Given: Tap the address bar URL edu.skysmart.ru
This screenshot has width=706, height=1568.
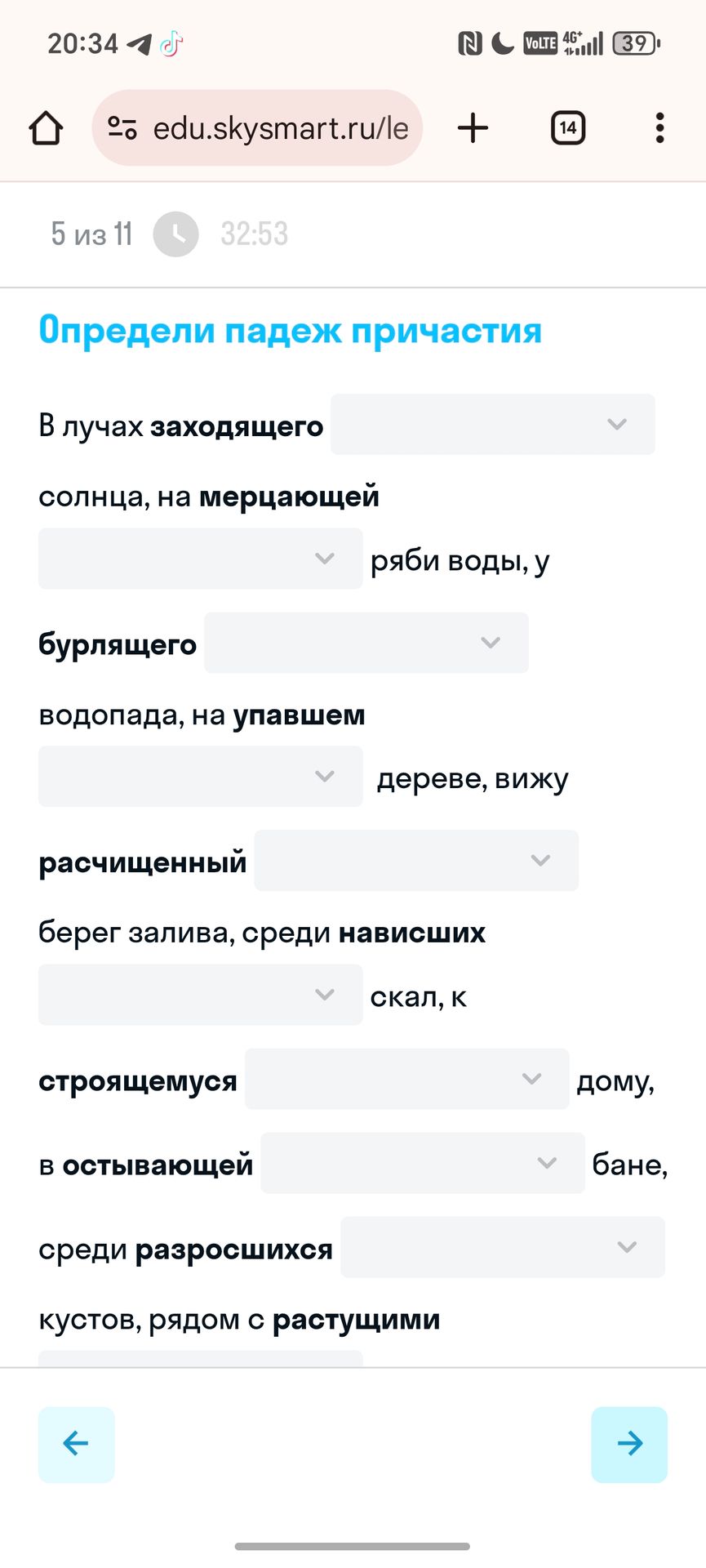Looking at the screenshot, I should [280, 128].
